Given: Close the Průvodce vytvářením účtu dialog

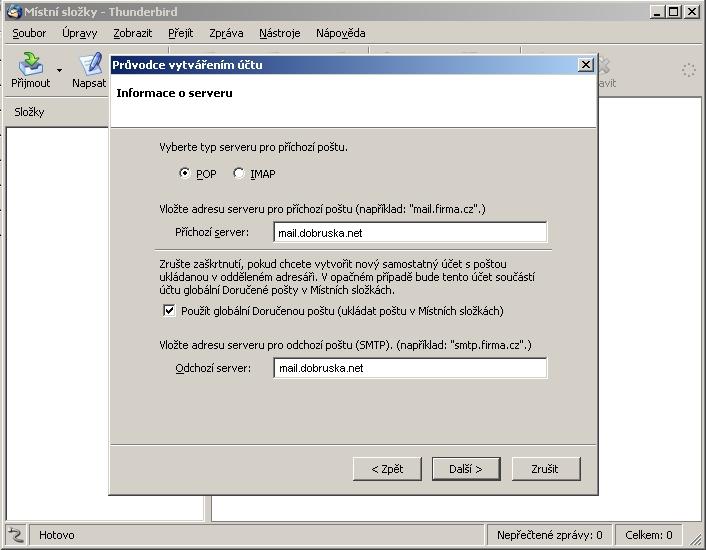Looking at the screenshot, I should point(586,65).
